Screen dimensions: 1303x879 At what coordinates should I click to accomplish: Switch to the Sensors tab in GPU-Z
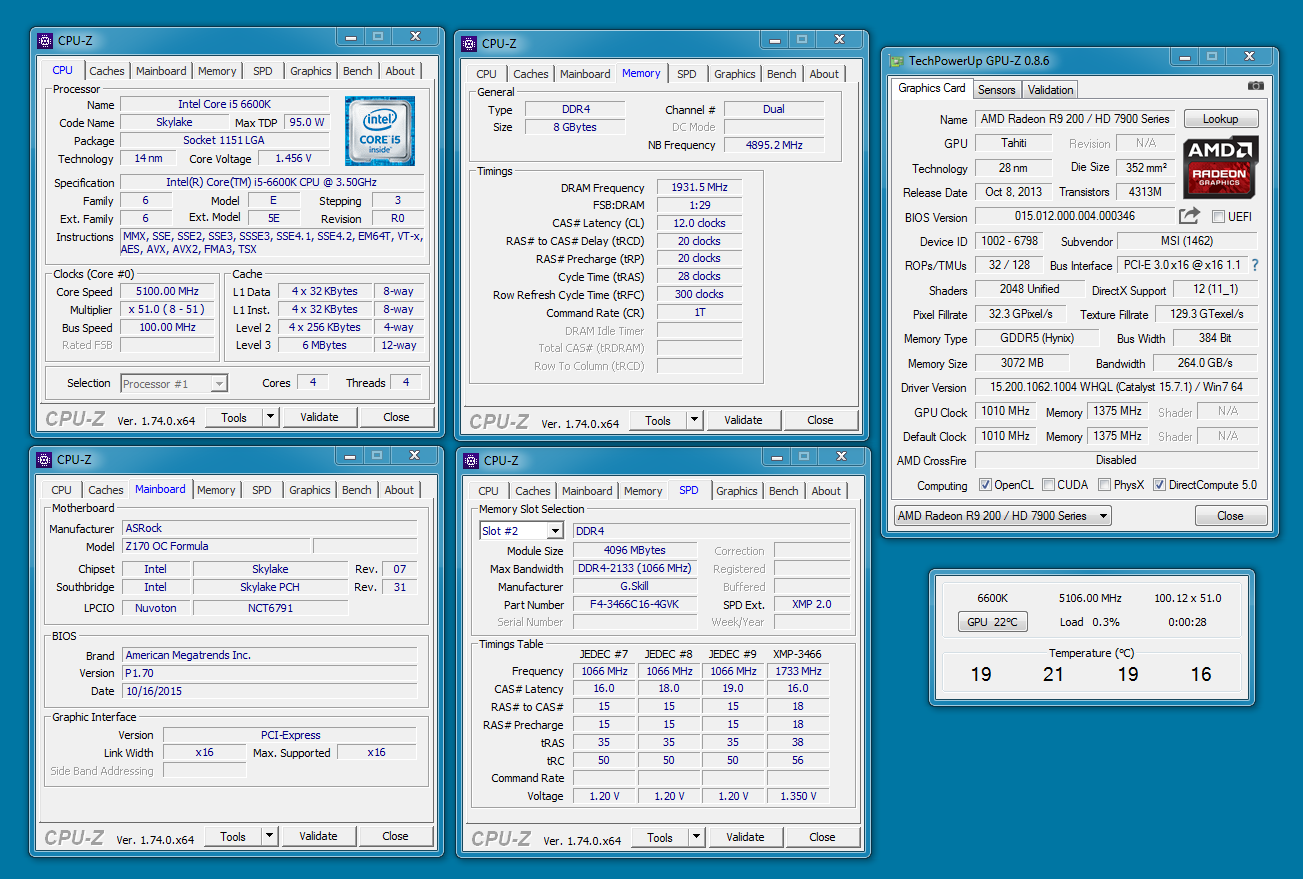coord(996,89)
